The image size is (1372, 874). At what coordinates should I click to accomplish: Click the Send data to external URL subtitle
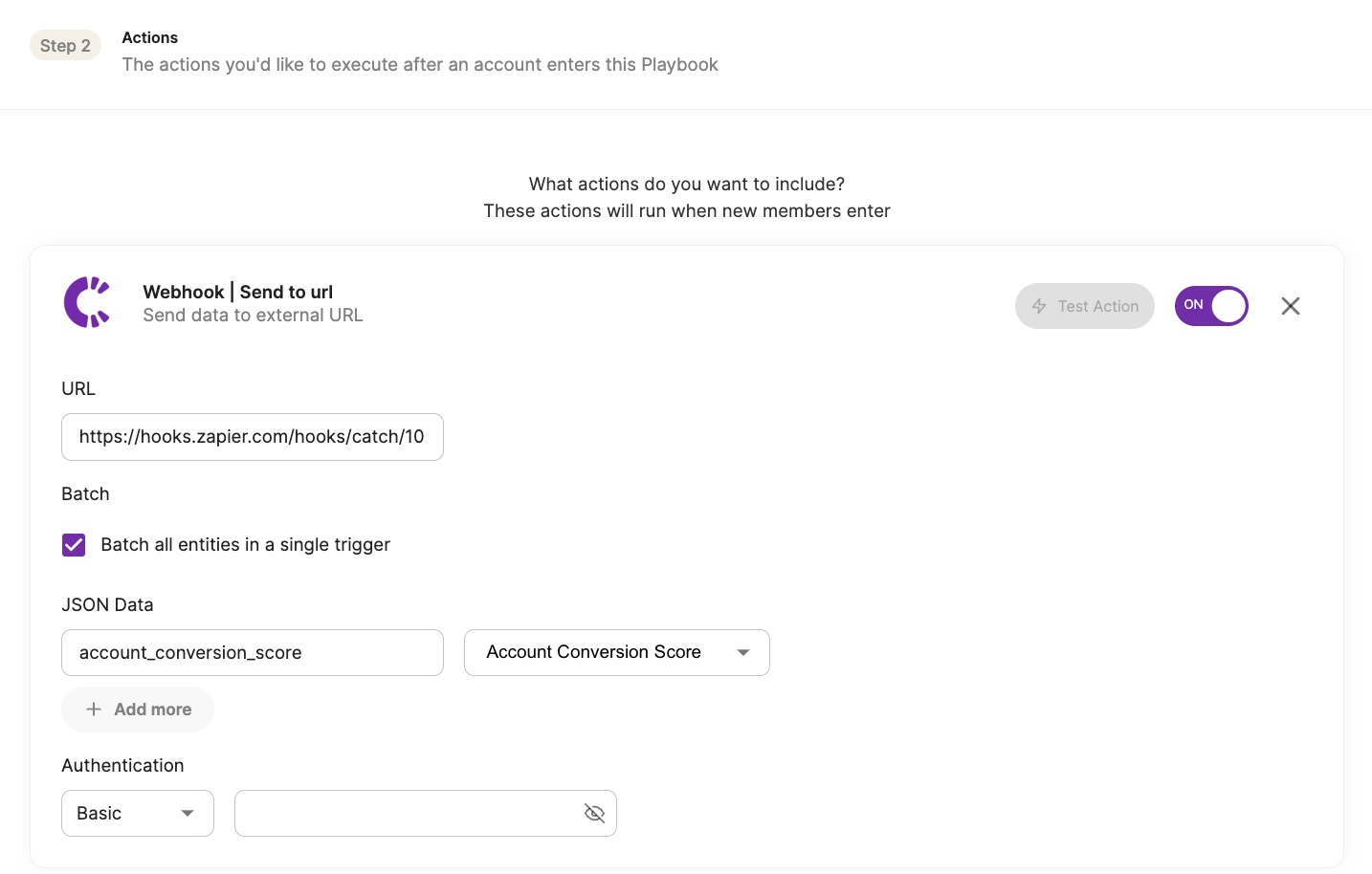(x=253, y=316)
